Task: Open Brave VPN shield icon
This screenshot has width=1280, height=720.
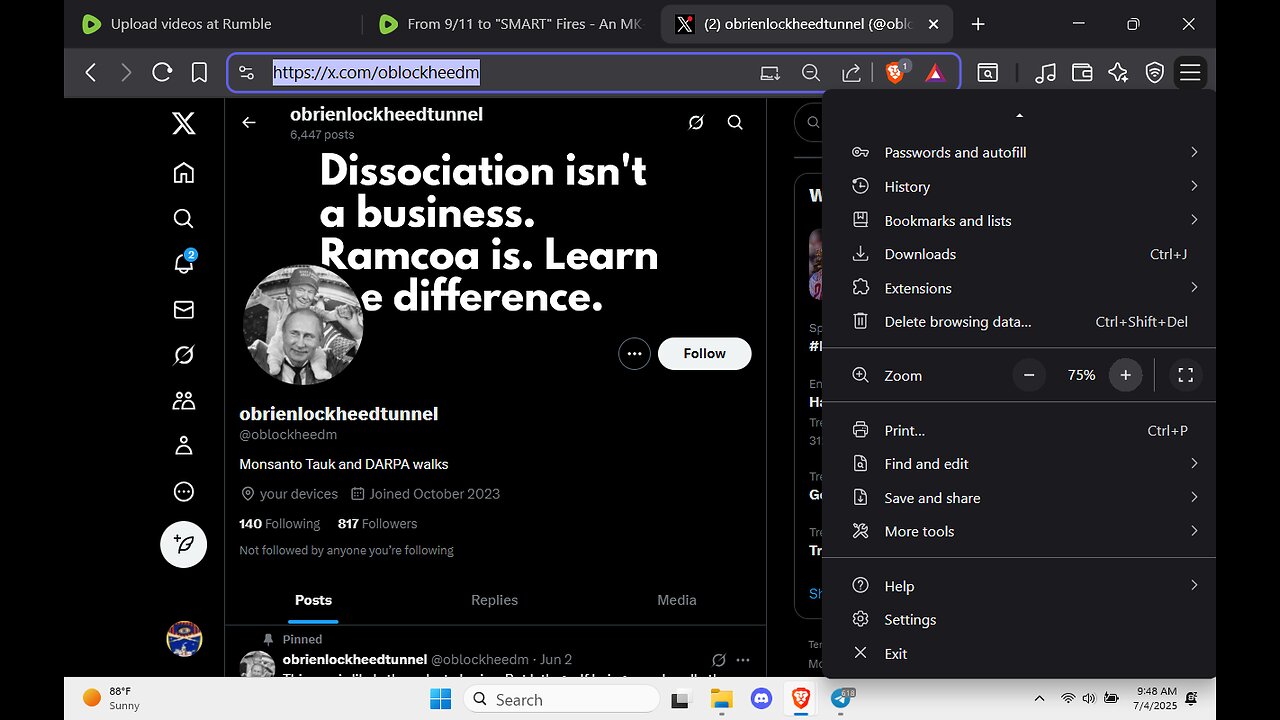Action: [x=1155, y=72]
